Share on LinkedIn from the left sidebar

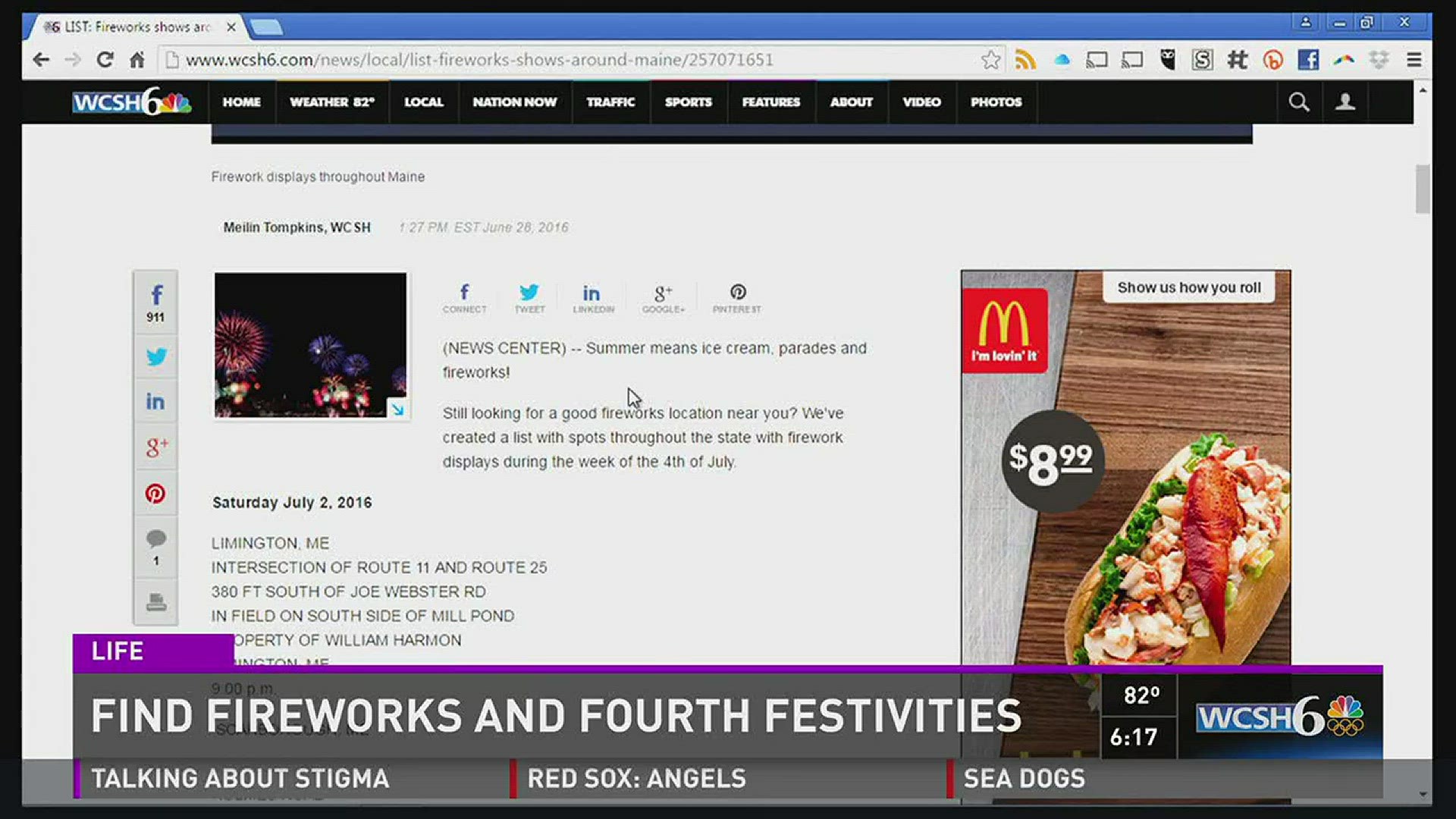(x=156, y=401)
